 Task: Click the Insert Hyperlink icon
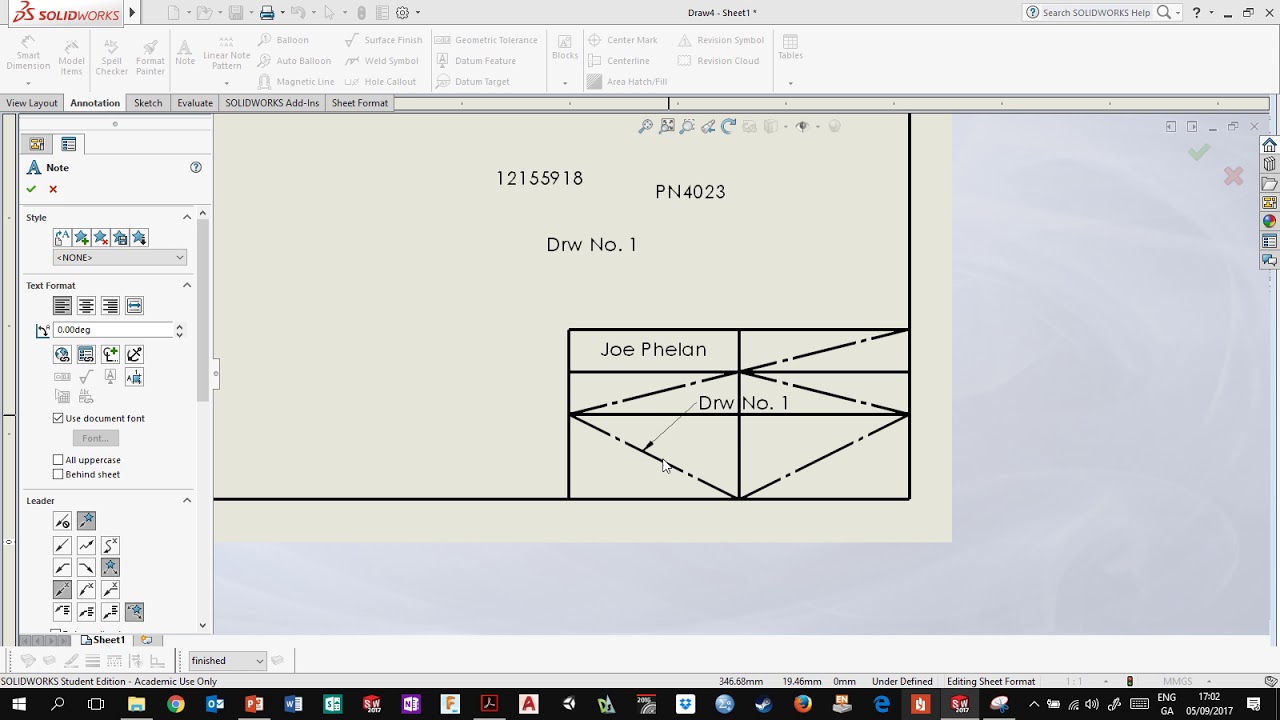[x=62, y=354]
